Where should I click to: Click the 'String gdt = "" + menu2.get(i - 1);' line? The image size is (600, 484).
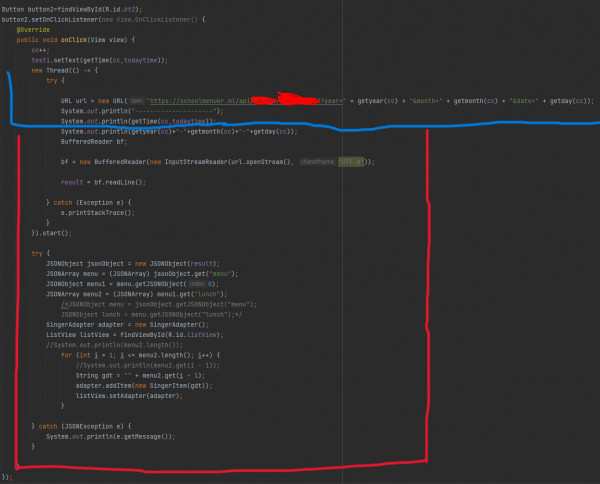pos(140,376)
